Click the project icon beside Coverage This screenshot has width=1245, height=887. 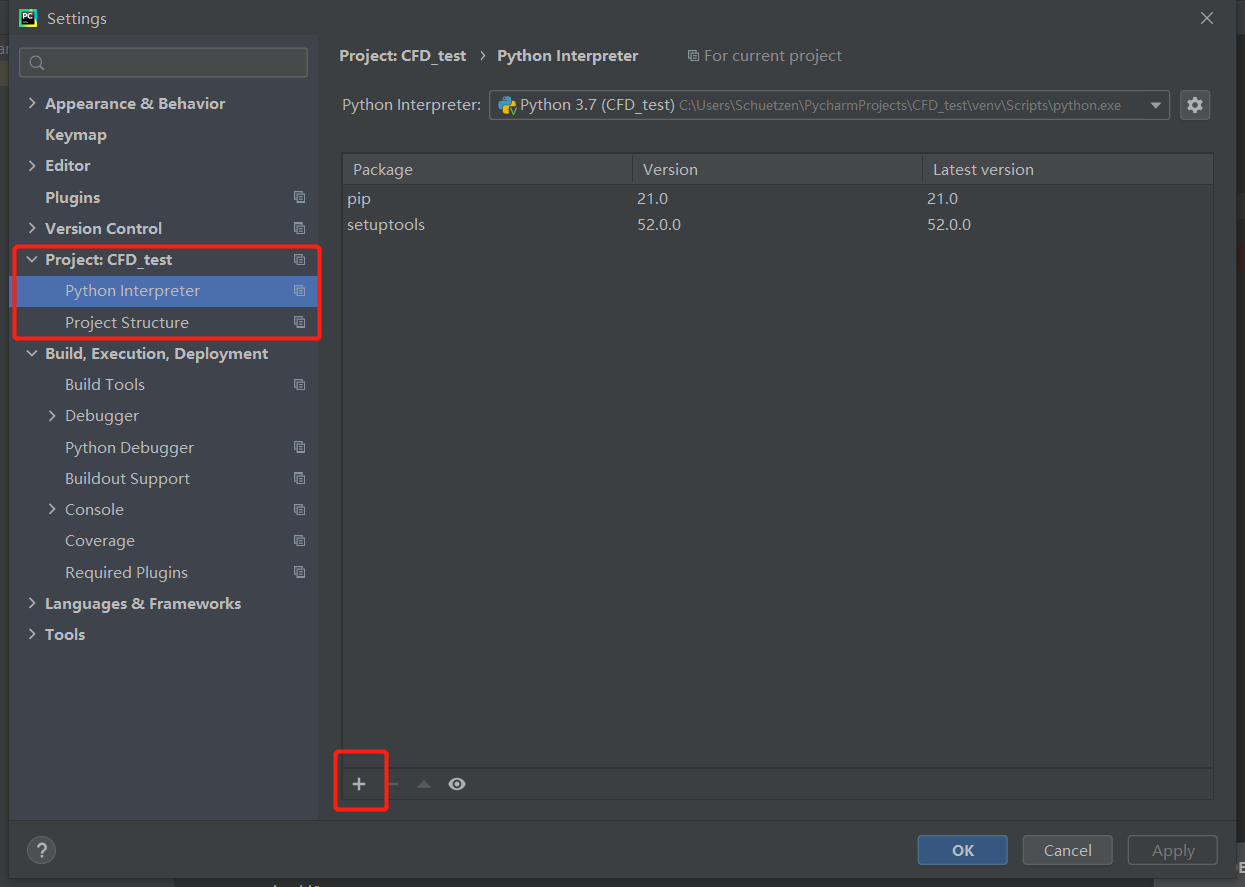coord(299,541)
